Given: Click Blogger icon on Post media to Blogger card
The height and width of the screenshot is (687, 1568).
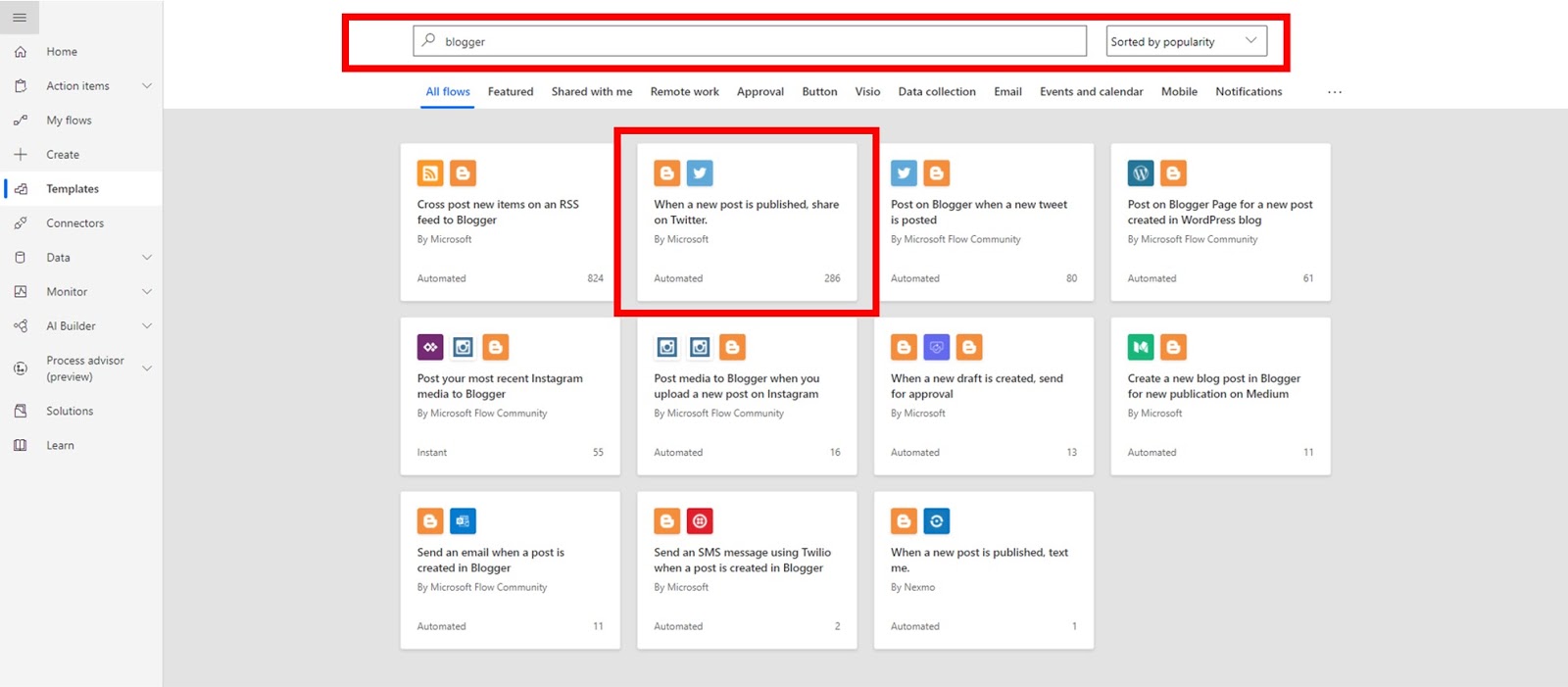Looking at the screenshot, I should click(732, 347).
